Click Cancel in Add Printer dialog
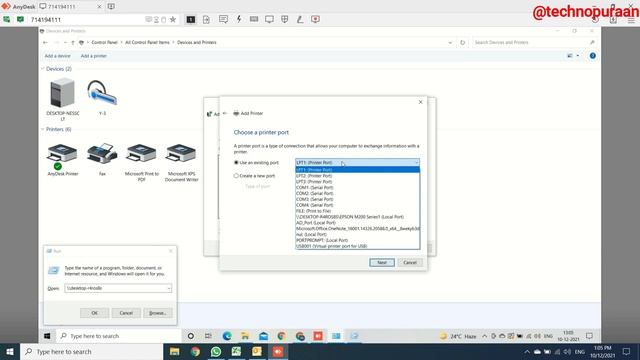The height and width of the screenshot is (360, 640). pos(410,262)
